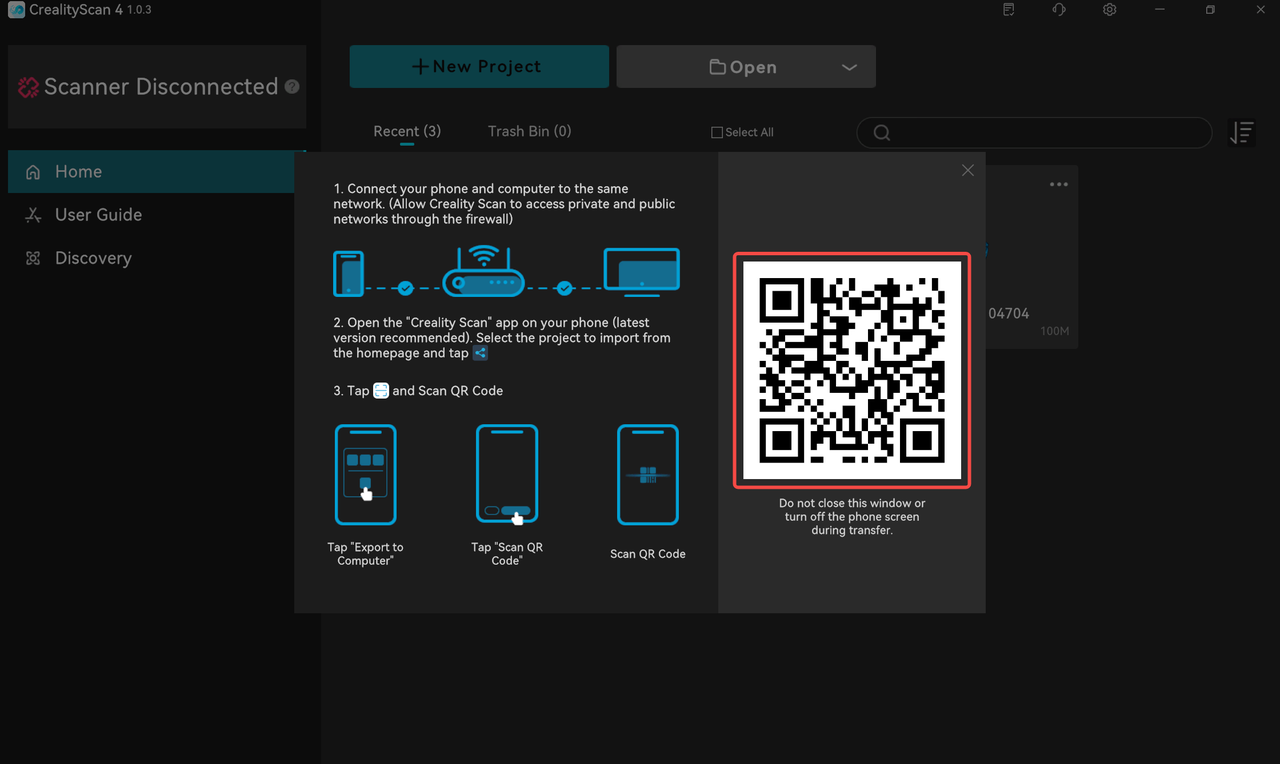Click the scan icon in step 3
Image resolution: width=1280 pixels, height=764 pixels.
click(381, 390)
